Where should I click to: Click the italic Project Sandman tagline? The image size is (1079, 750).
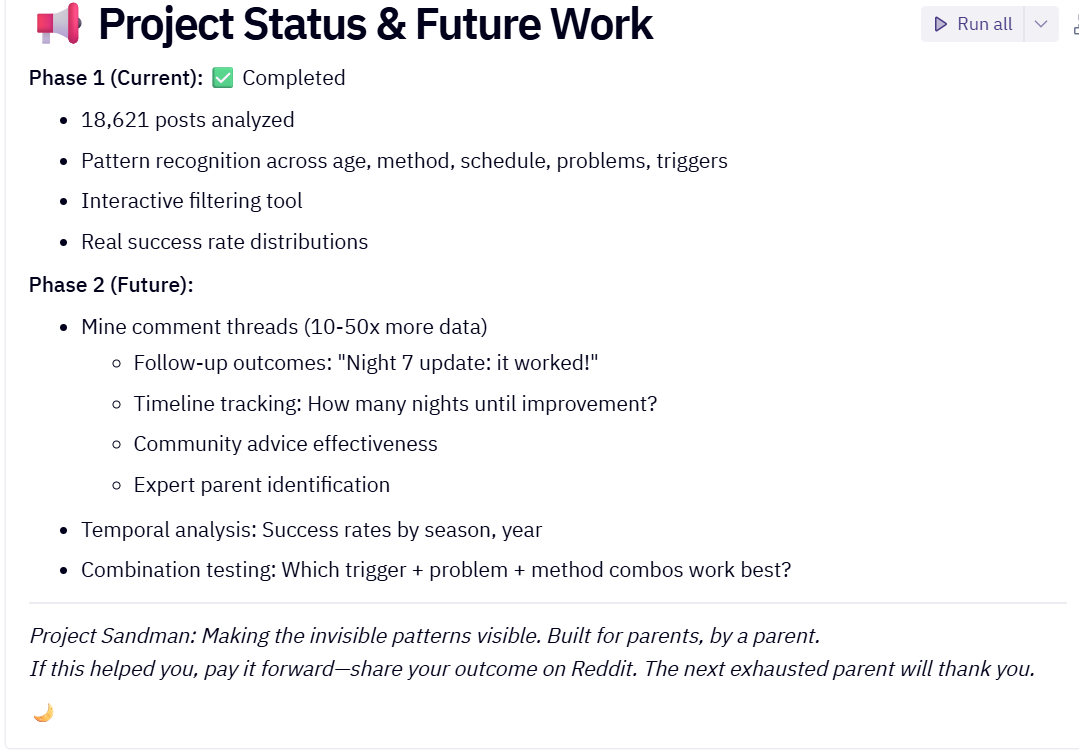coord(424,636)
